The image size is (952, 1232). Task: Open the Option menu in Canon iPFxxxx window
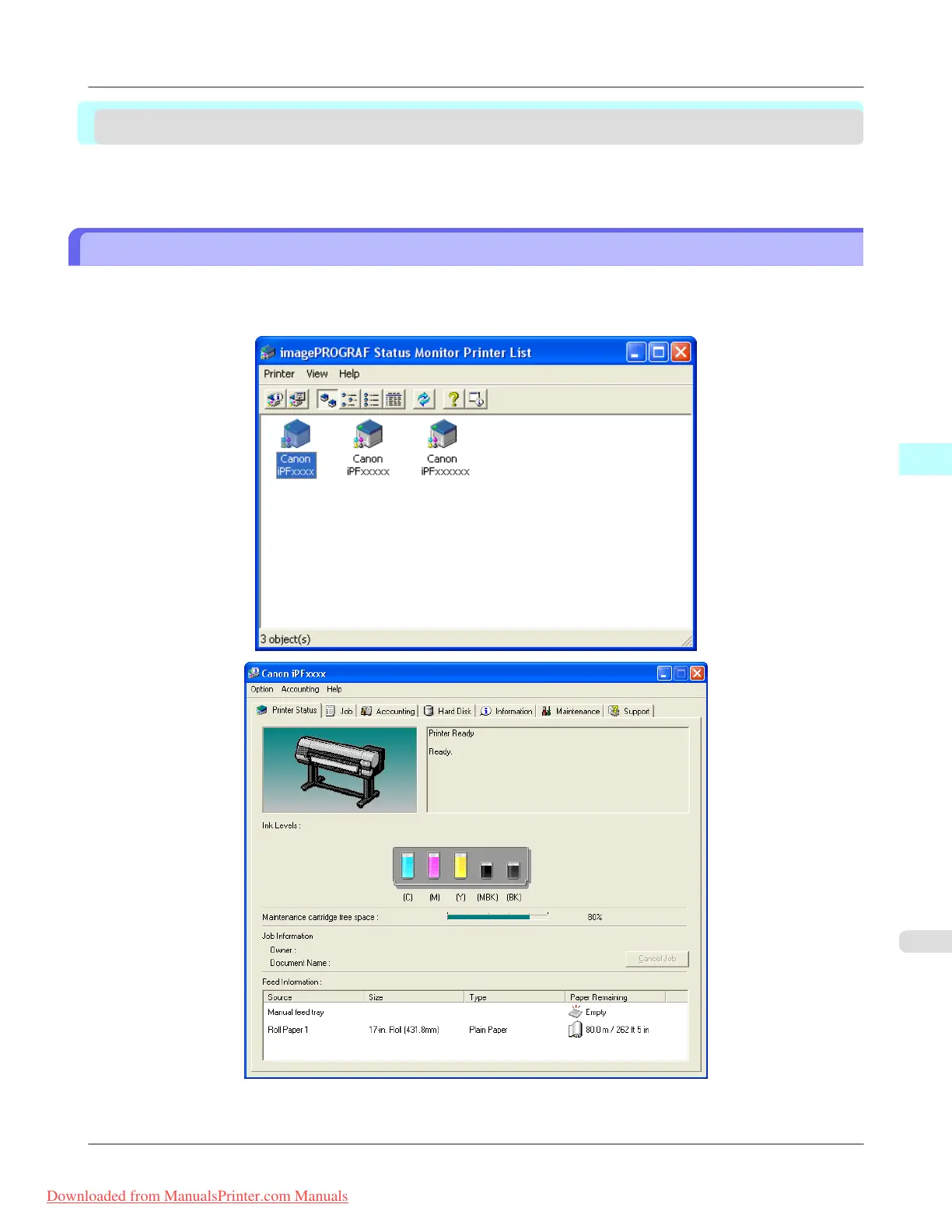262,689
